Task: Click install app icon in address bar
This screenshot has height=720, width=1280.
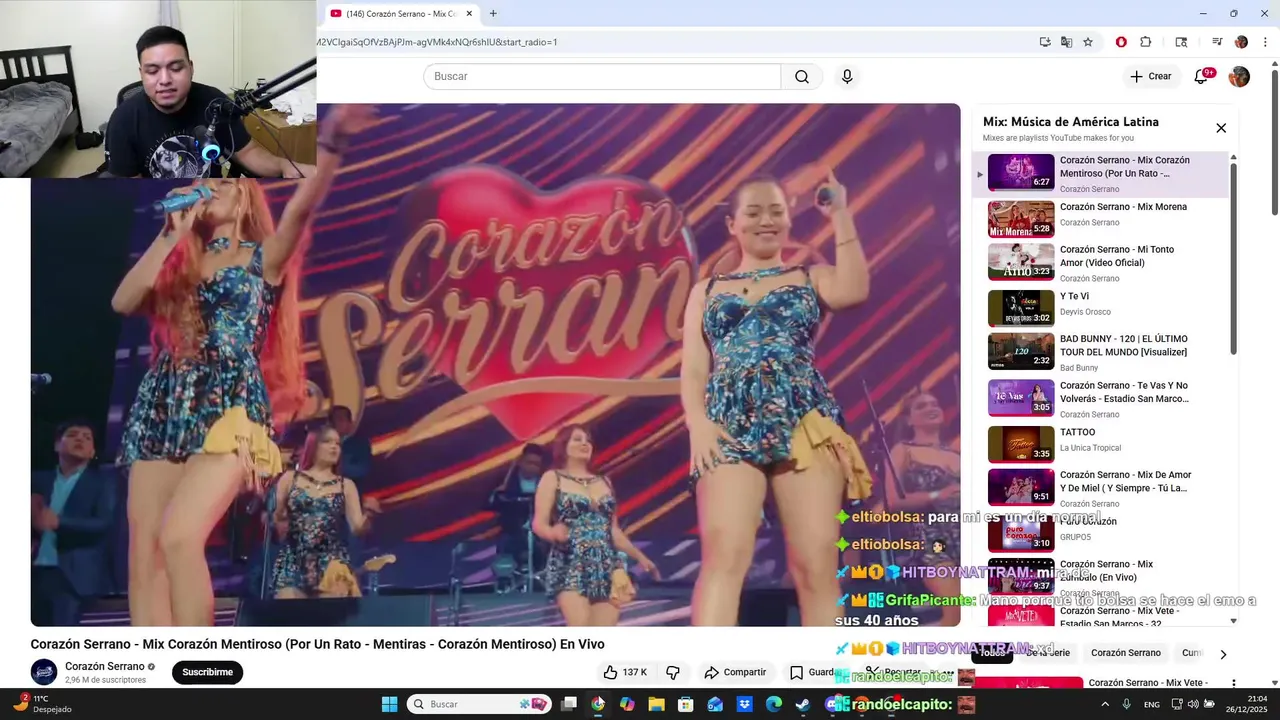Action: click(1045, 42)
